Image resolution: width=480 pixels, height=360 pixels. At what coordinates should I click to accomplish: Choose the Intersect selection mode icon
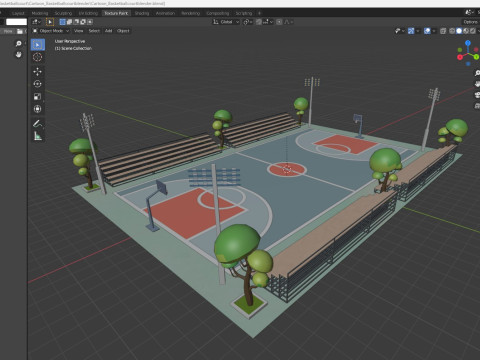[x=90, y=22]
